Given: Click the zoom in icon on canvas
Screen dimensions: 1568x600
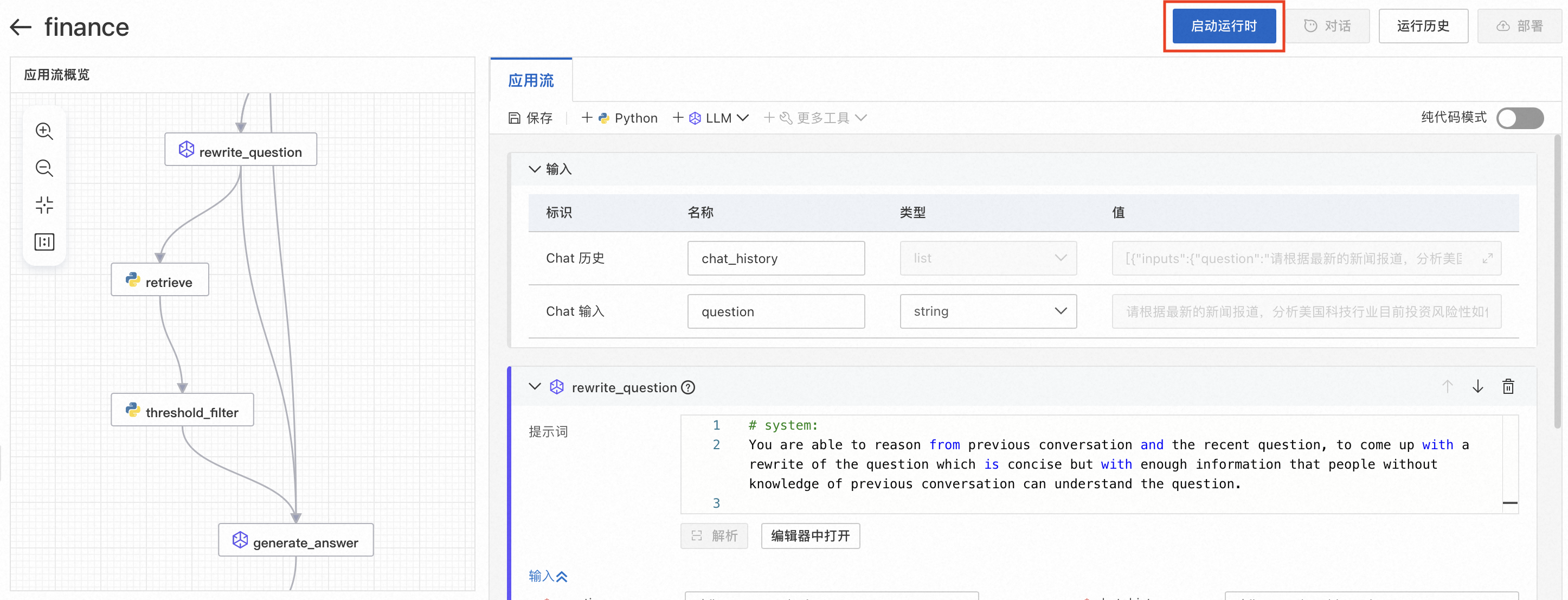Looking at the screenshot, I should coord(44,131).
